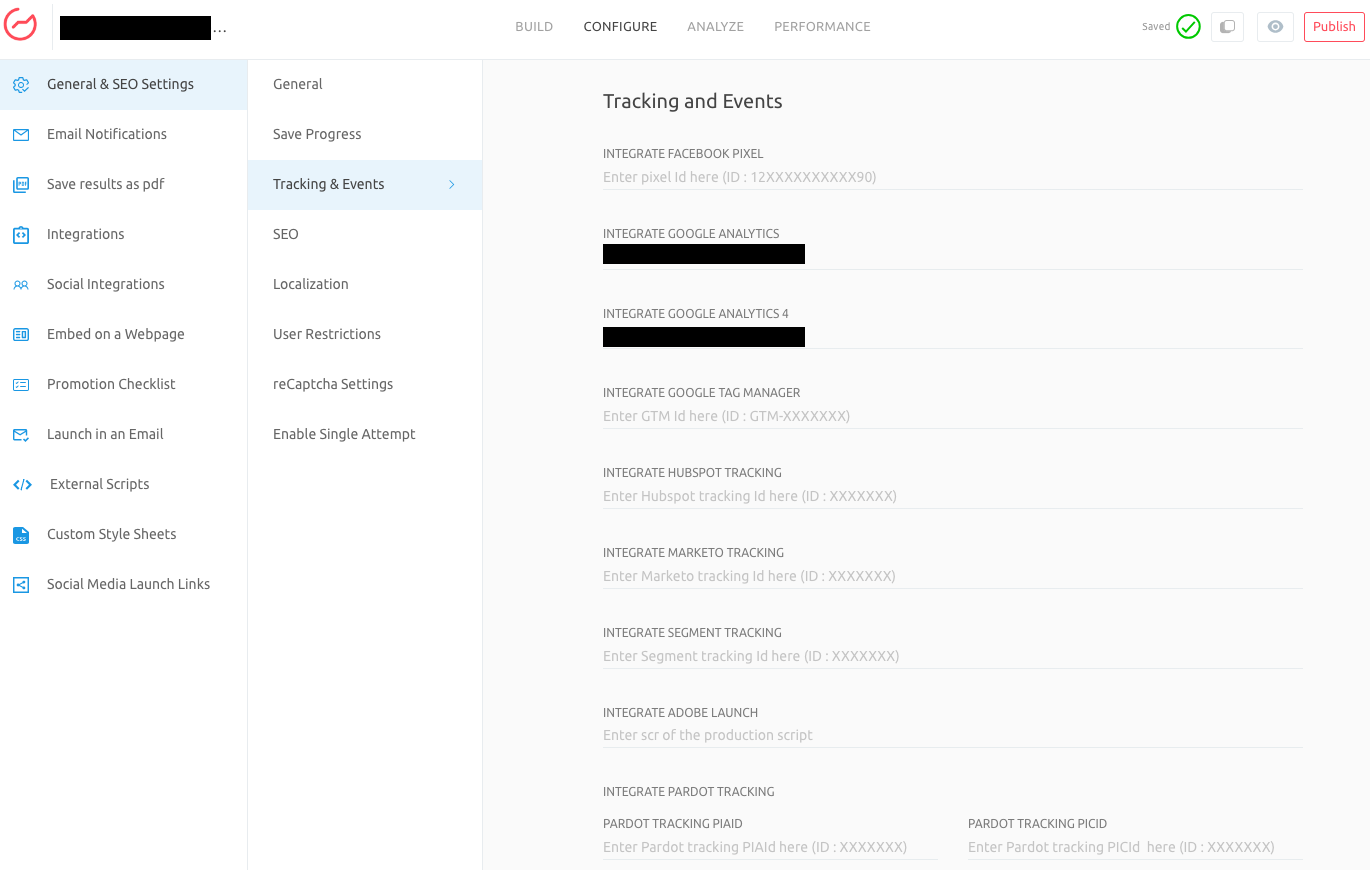Focus the Google Tag Manager ID field
The width and height of the screenshot is (1370, 870).
click(952, 416)
